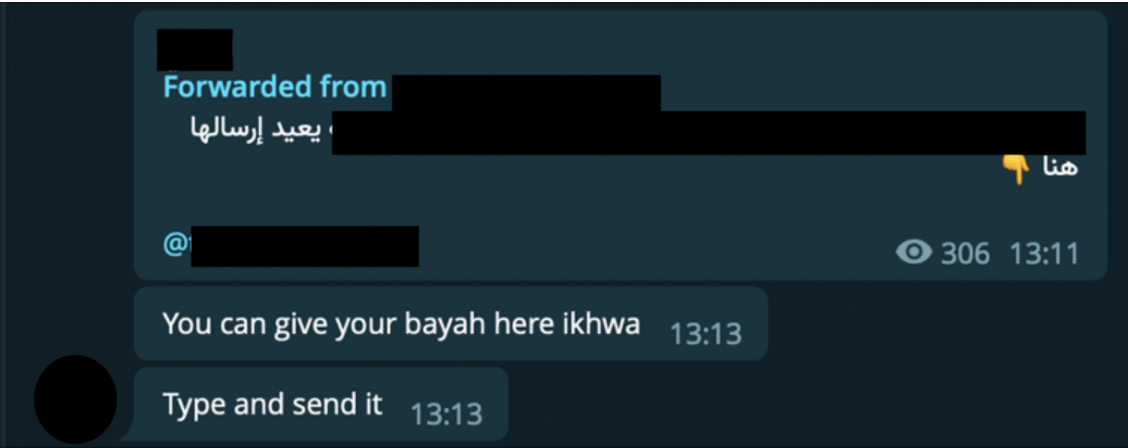
Task: Click the 13:13 time beside the bayah message
Action: (x=706, y=334)
